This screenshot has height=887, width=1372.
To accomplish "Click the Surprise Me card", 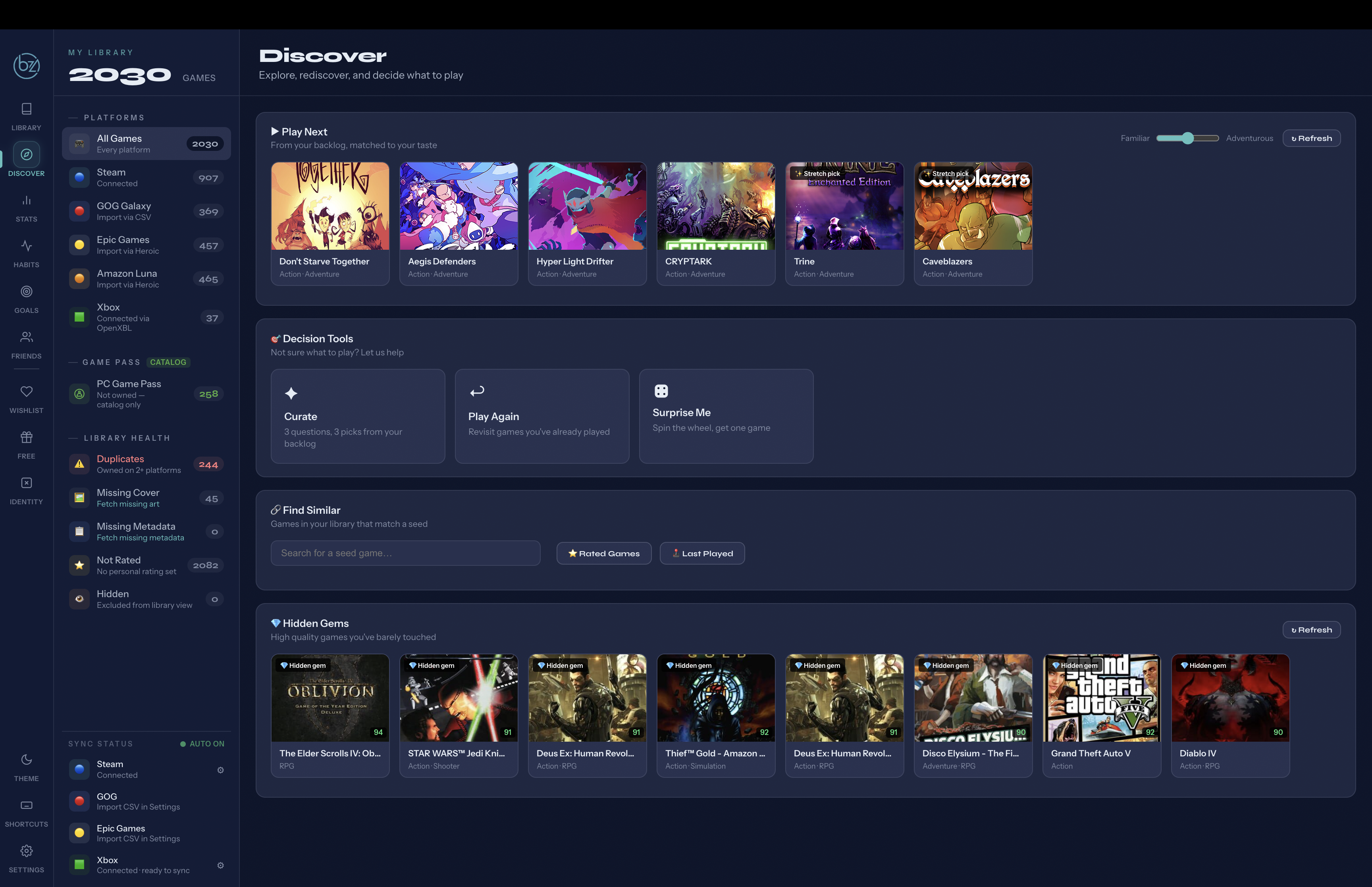I will 726,417.
